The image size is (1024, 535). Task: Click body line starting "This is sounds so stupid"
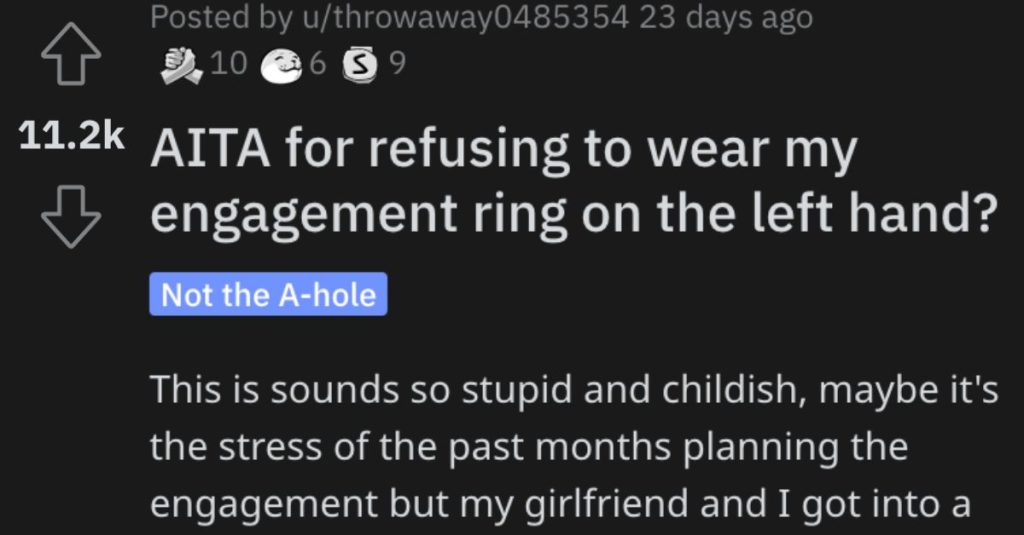pos(574,390)
